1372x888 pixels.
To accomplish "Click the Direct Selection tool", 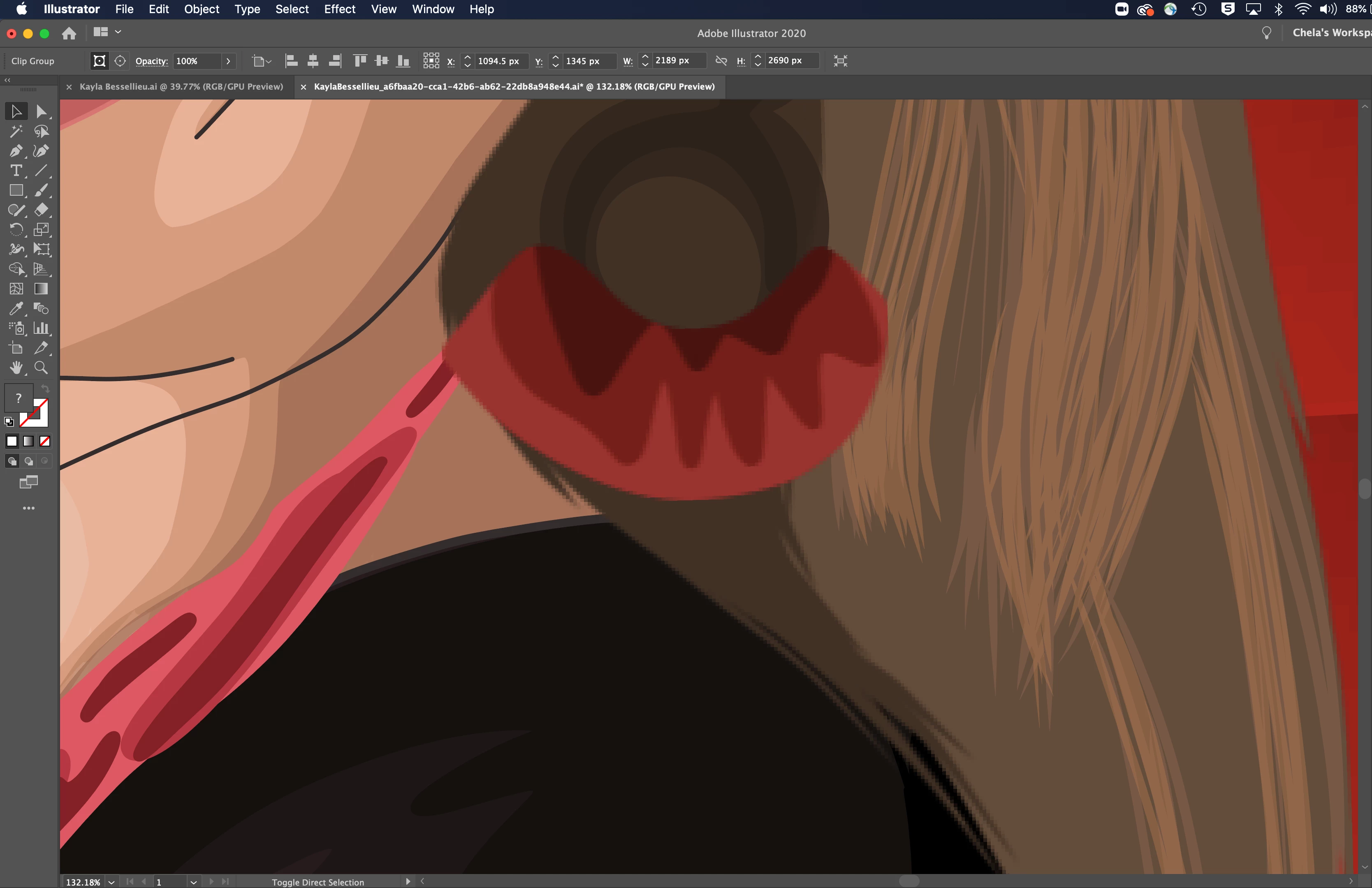I will tap(41, 111).
